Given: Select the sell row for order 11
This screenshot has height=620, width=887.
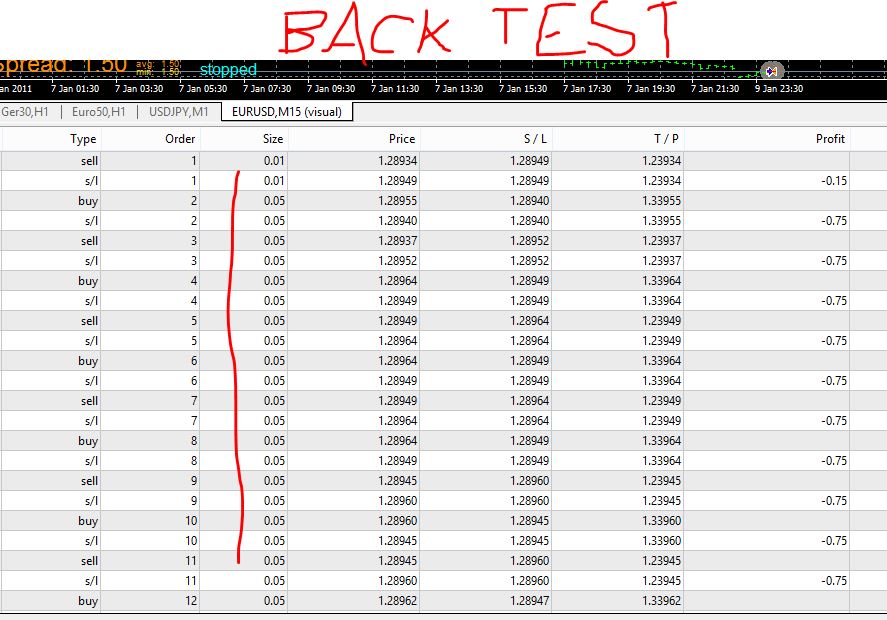Looking at the screenshot, I should (444, 561).
